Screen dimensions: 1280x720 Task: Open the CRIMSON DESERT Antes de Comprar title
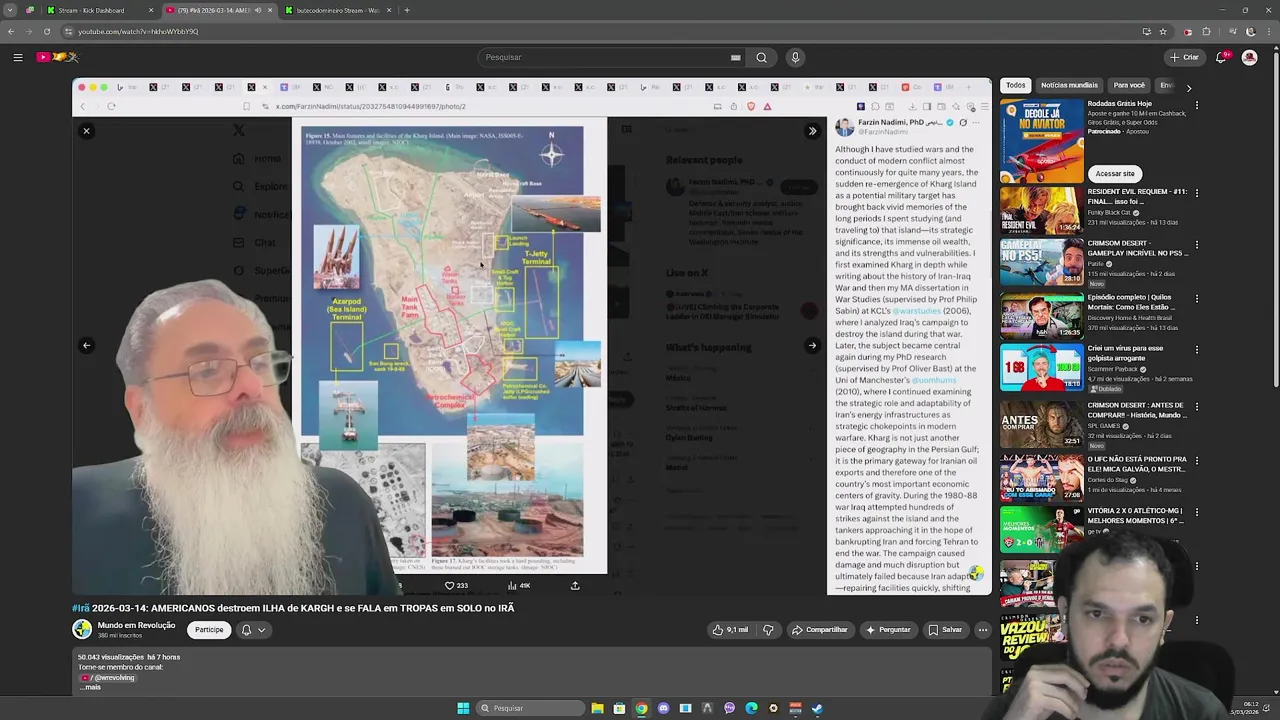pos(1137,410)
